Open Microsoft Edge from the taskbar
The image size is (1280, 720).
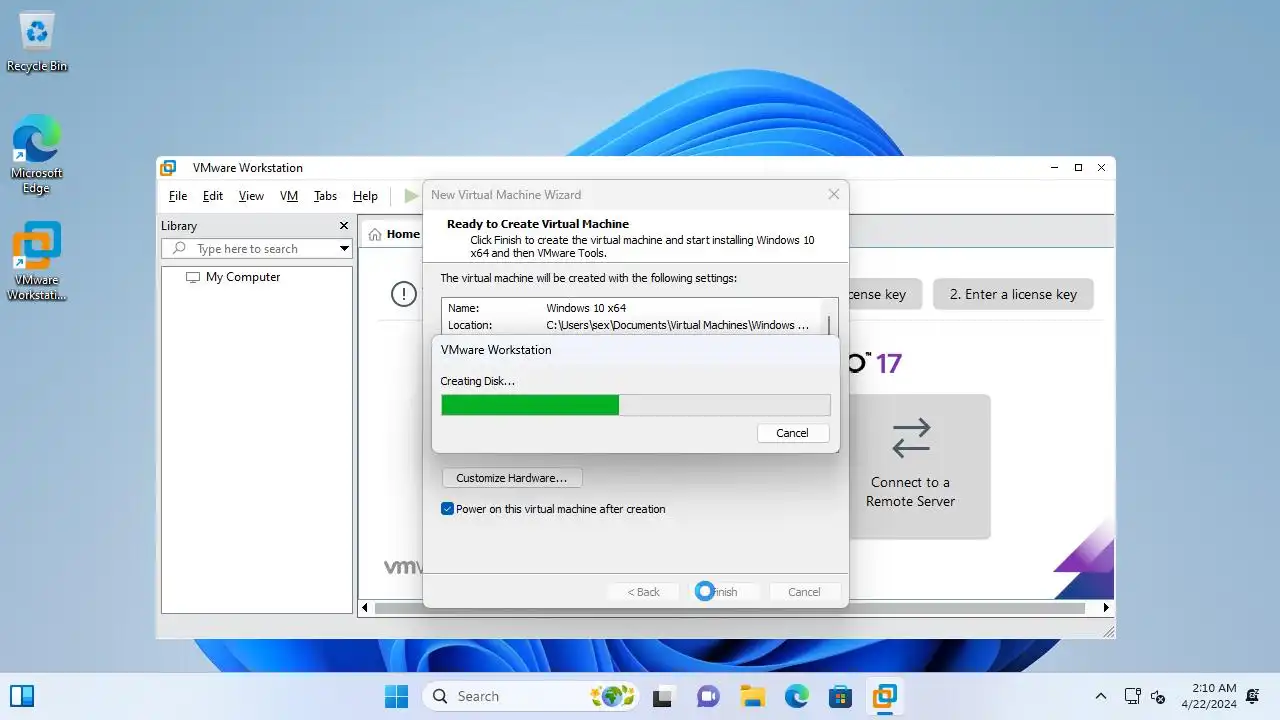[796, 696]
